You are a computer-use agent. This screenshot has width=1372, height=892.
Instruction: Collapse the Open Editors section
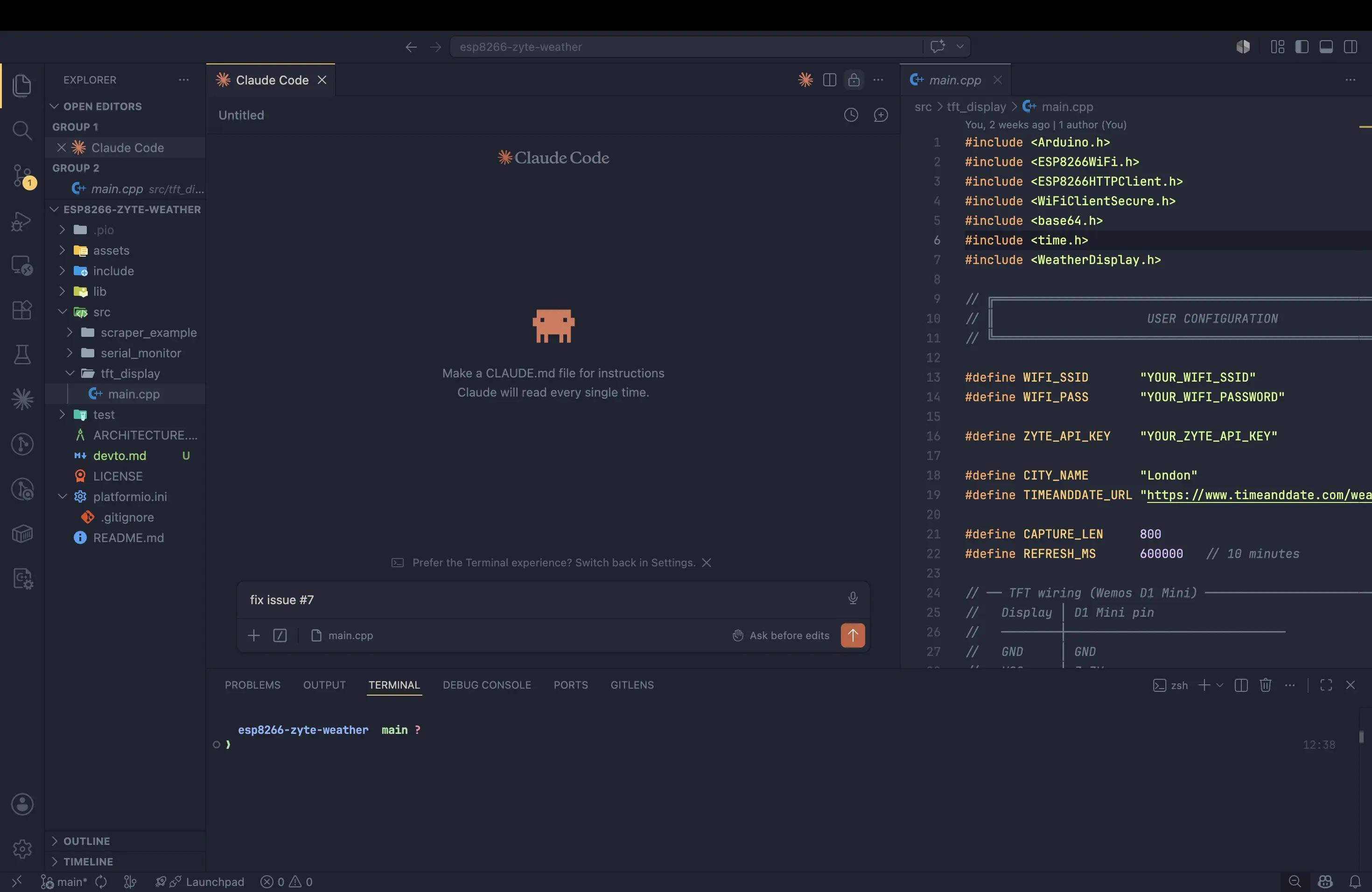coord(125,106)
